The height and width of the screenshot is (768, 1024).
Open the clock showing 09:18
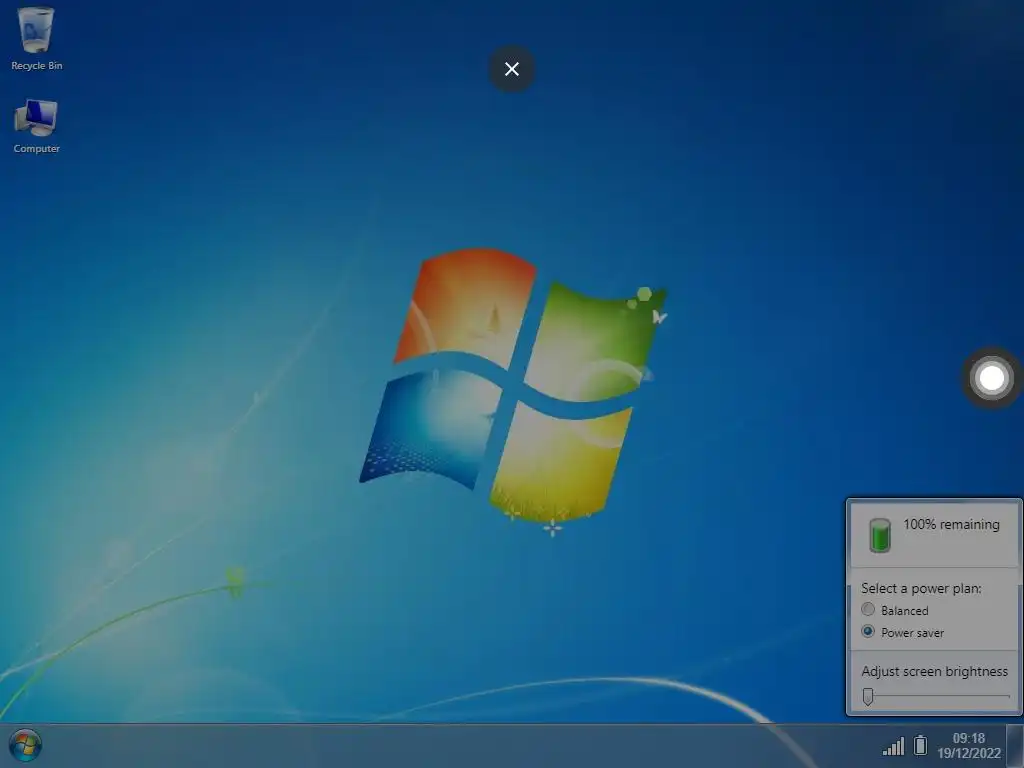coord(968,745)
